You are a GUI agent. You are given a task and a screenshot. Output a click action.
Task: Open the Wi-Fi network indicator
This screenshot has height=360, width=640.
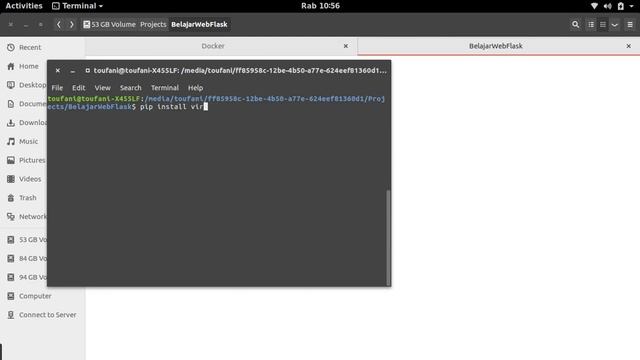pos(594,6)
